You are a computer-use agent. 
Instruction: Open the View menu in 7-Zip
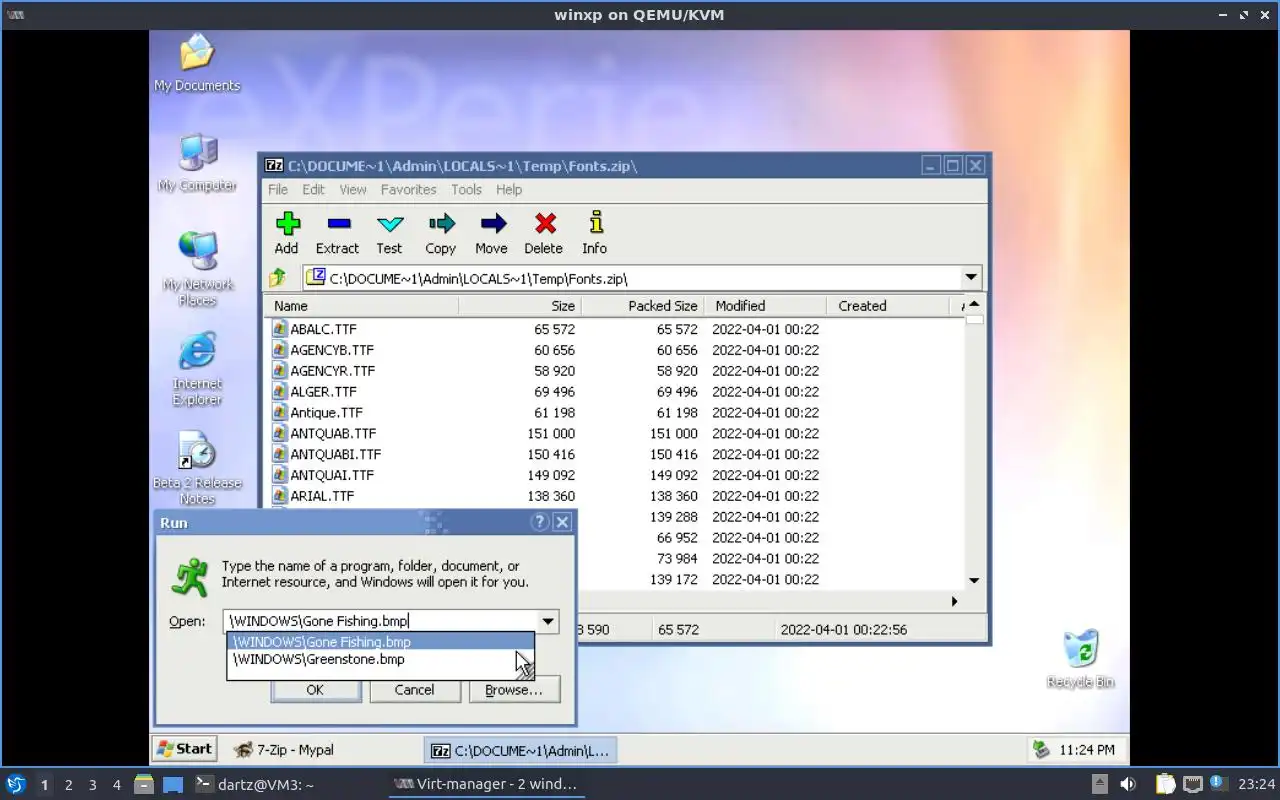pyautogui.click(x=353, y=189)
